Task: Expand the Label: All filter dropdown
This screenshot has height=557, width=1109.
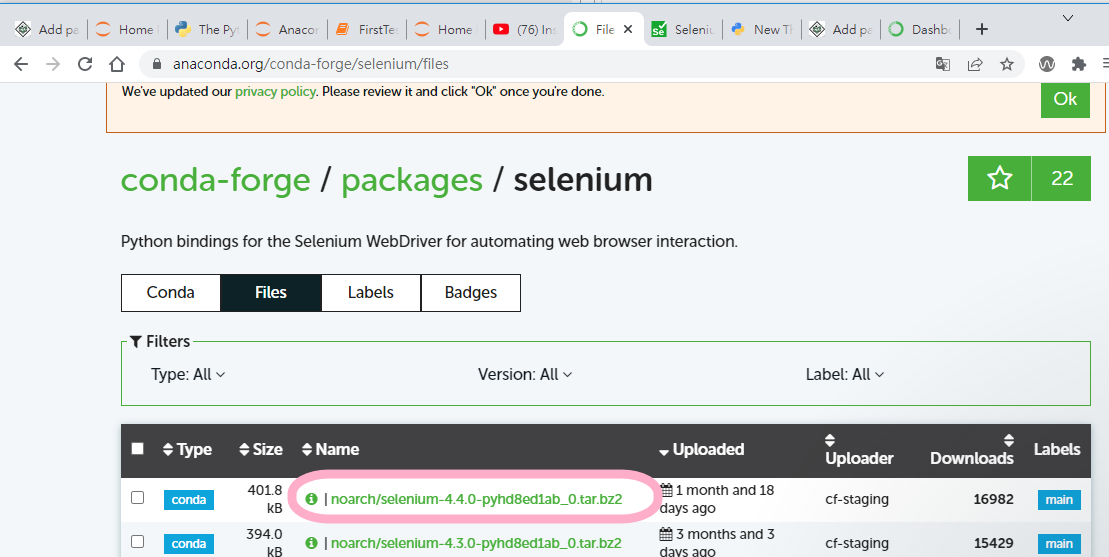Action: 844,374
